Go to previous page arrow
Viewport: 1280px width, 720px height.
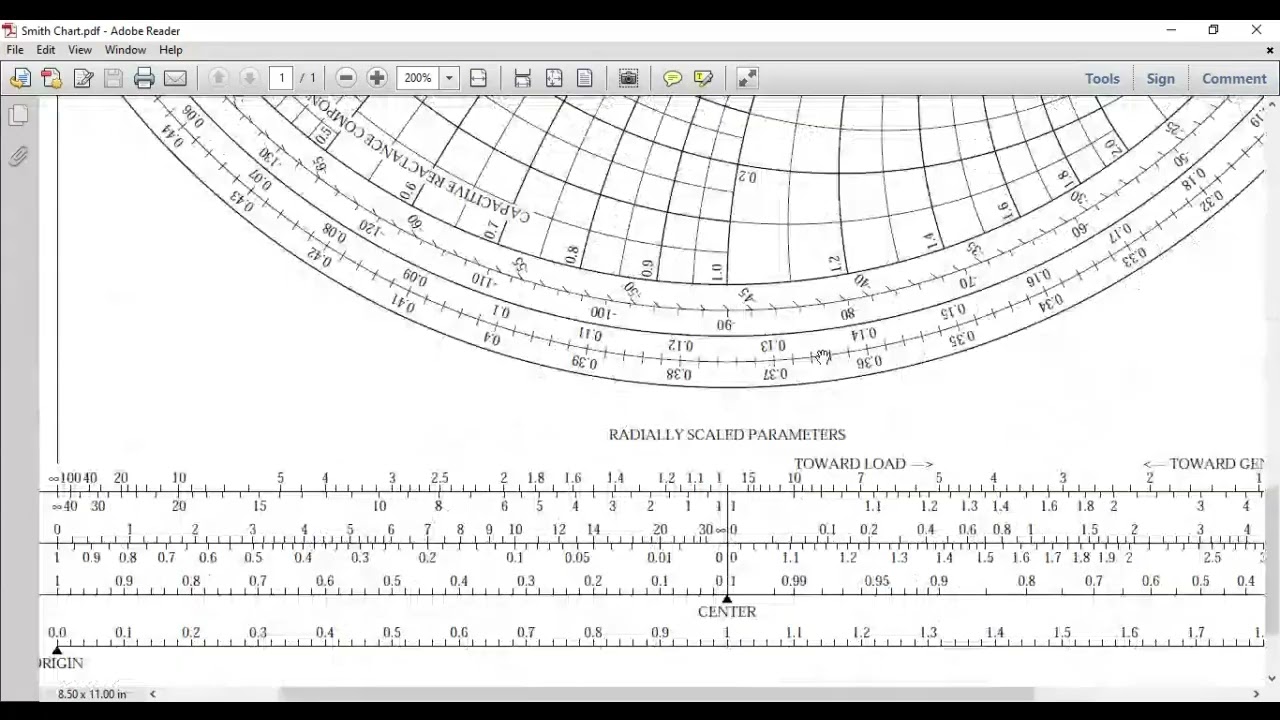218,78
